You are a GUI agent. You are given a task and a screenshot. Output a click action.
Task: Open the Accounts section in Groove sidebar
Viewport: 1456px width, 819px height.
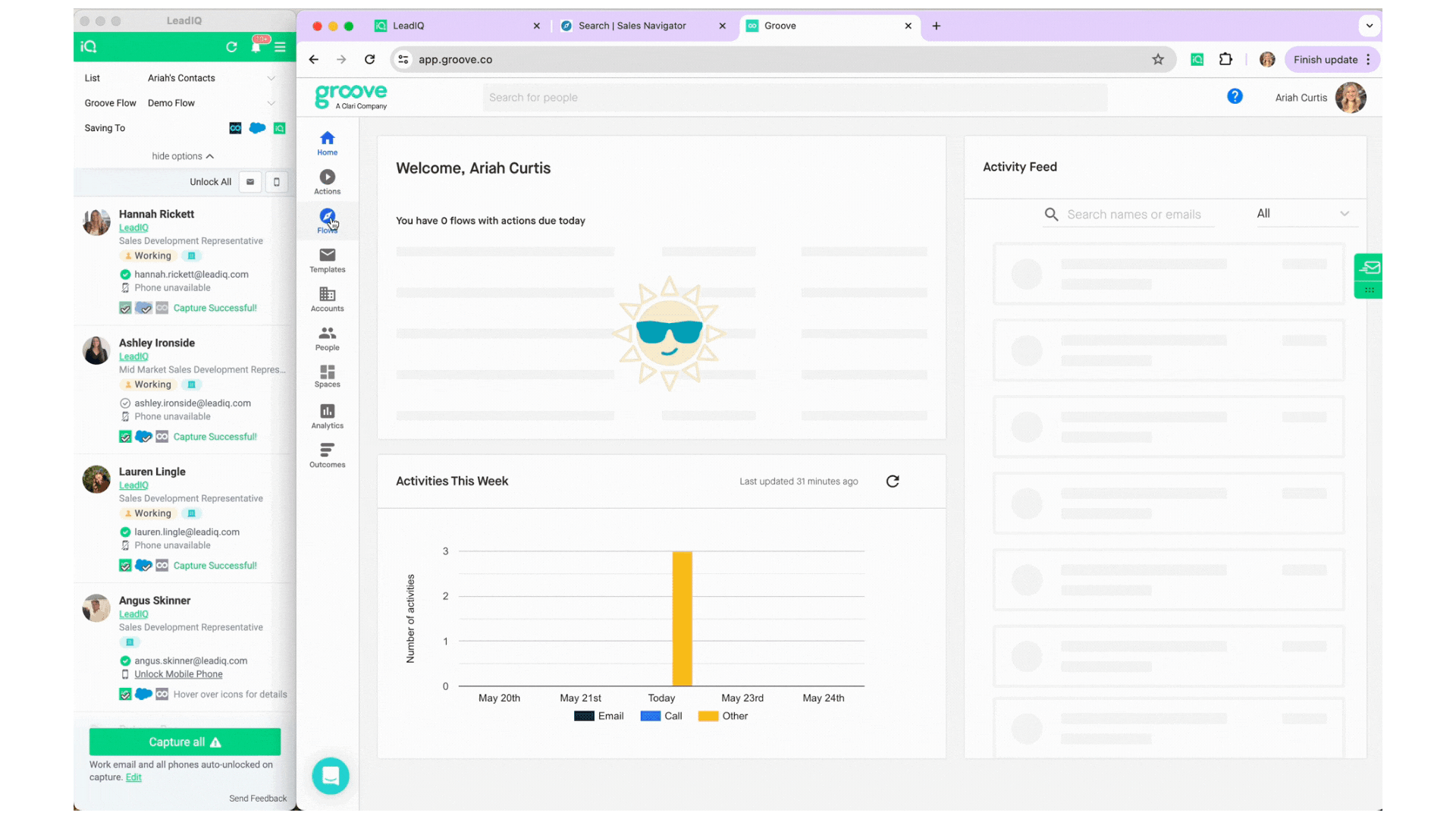click(327, 299)
